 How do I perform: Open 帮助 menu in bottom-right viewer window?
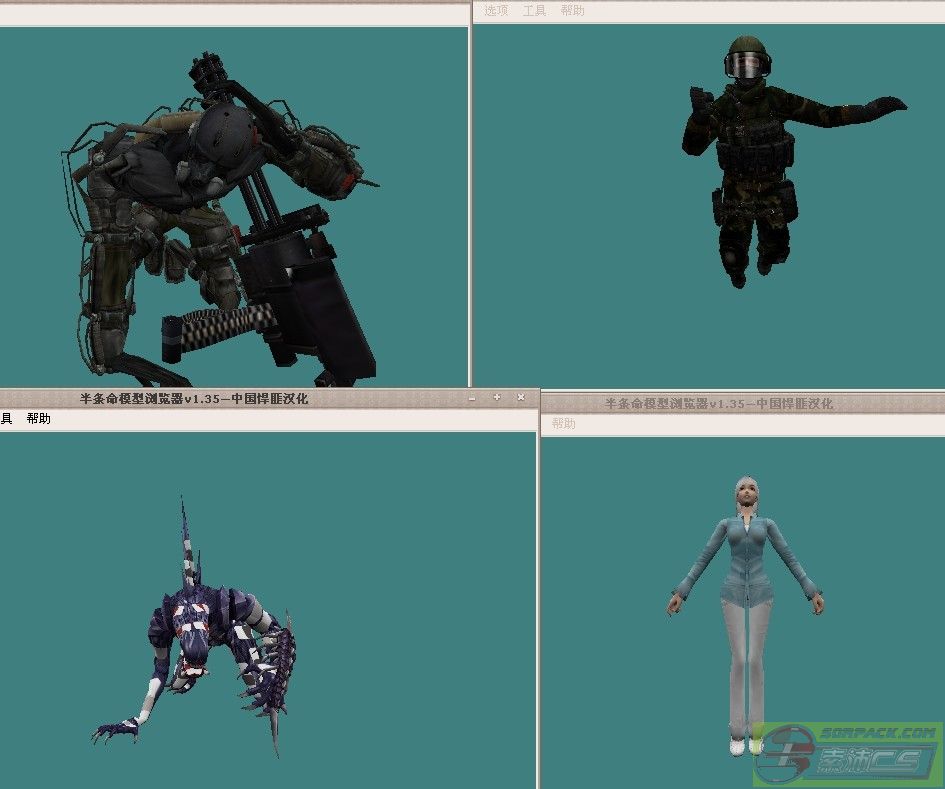[564, 424]
